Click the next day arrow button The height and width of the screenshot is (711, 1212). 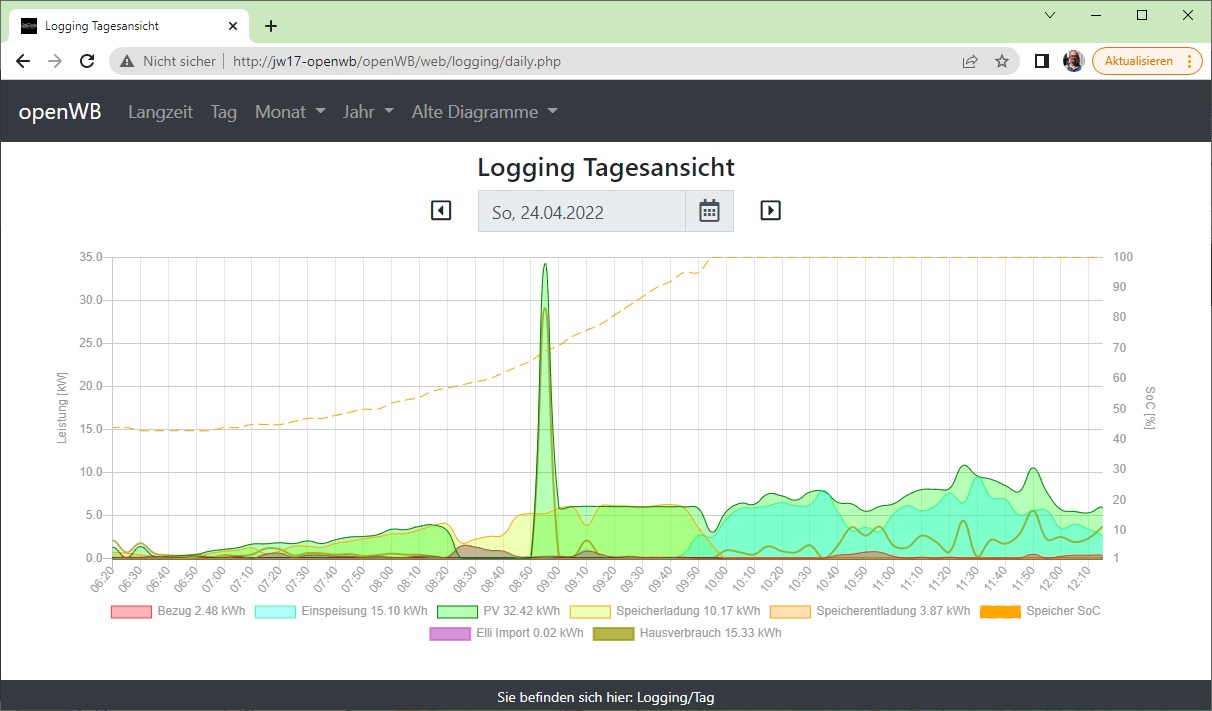tap(770, 211)
